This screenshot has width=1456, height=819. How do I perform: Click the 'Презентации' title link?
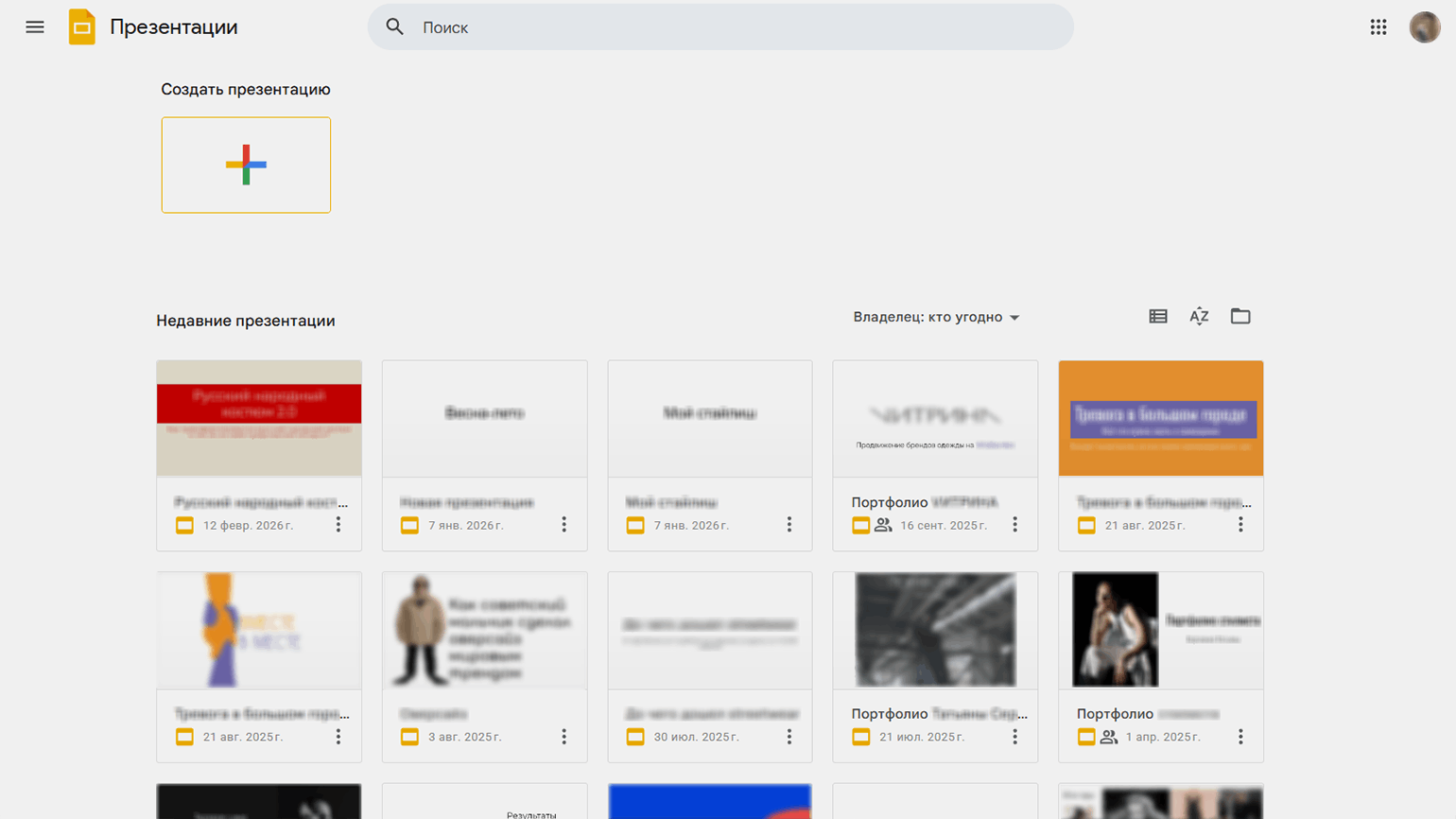(x=174, y=27)
